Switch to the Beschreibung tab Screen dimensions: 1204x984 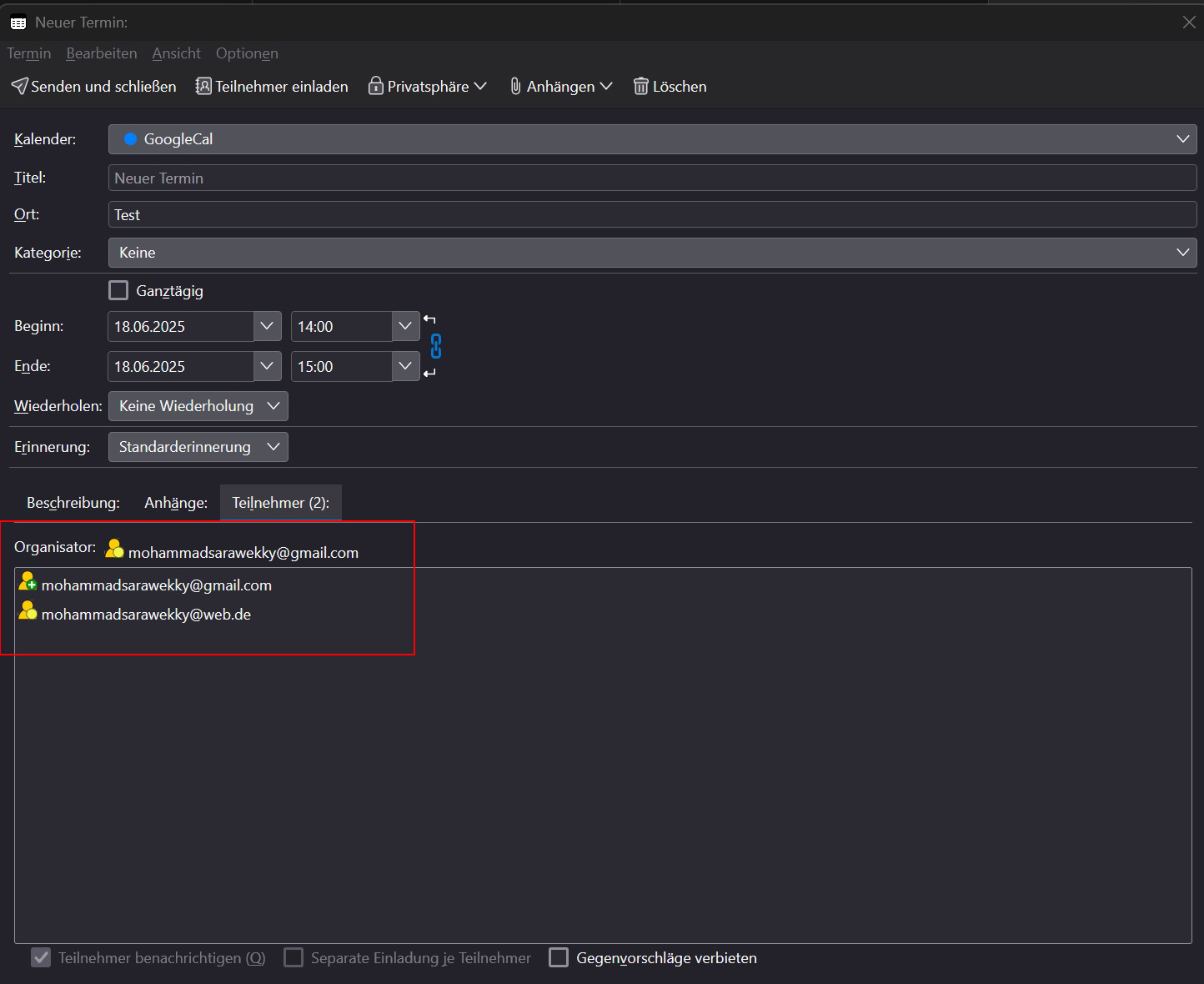point(73,503)
